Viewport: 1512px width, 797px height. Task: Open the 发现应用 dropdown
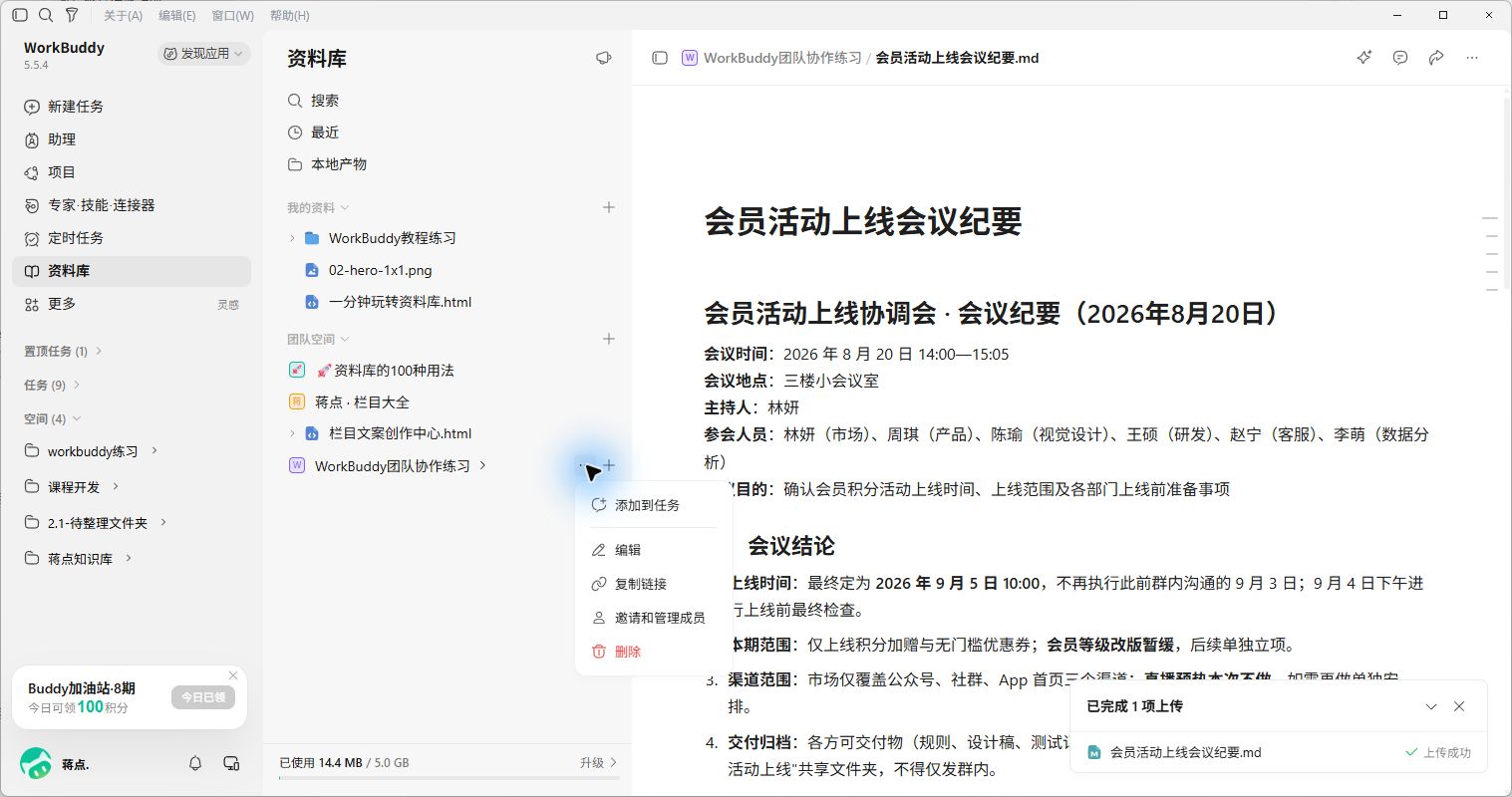click(x=203, y=54)
